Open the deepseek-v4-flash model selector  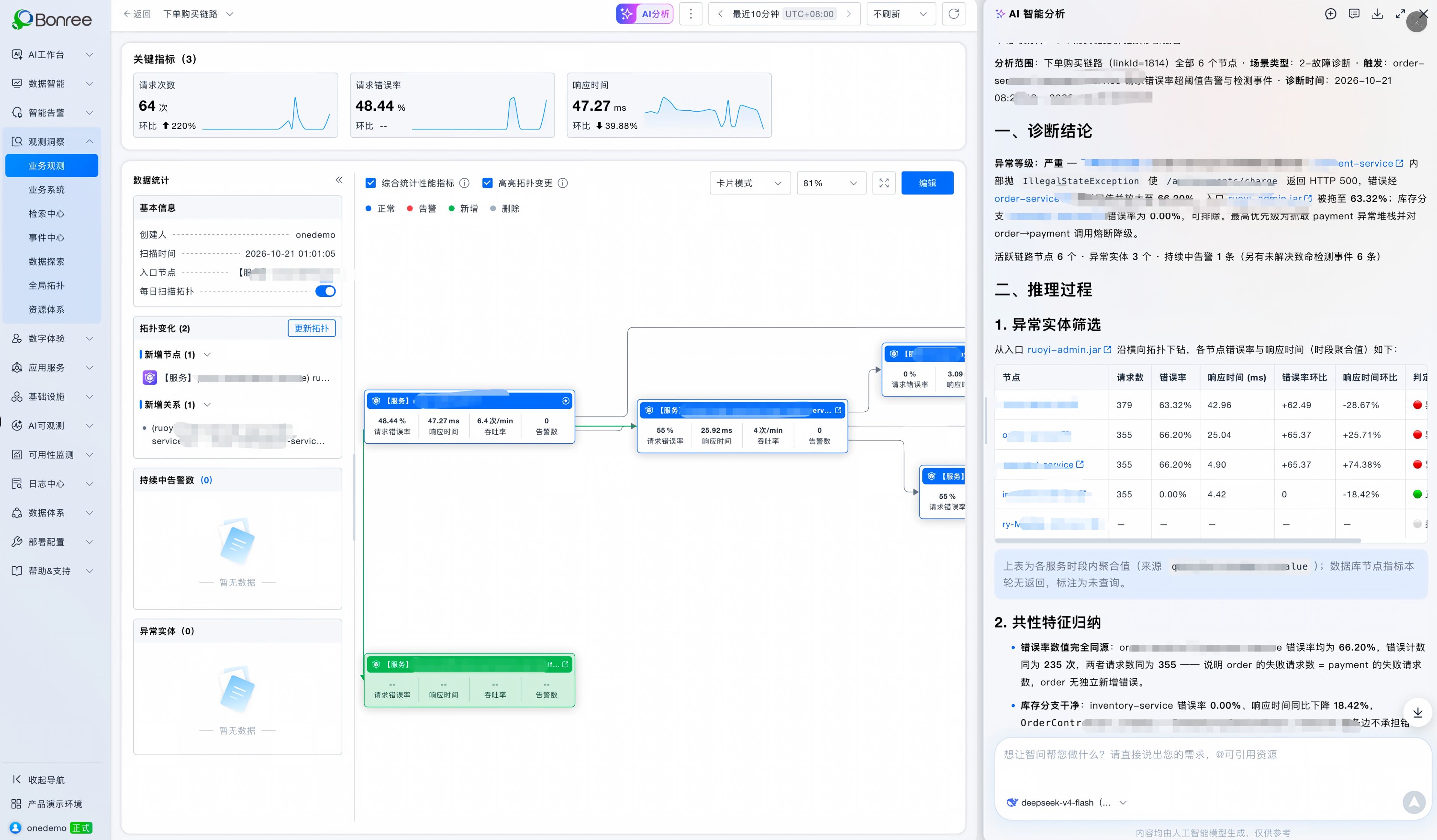pyautogui.click(x=1066, y=802)
